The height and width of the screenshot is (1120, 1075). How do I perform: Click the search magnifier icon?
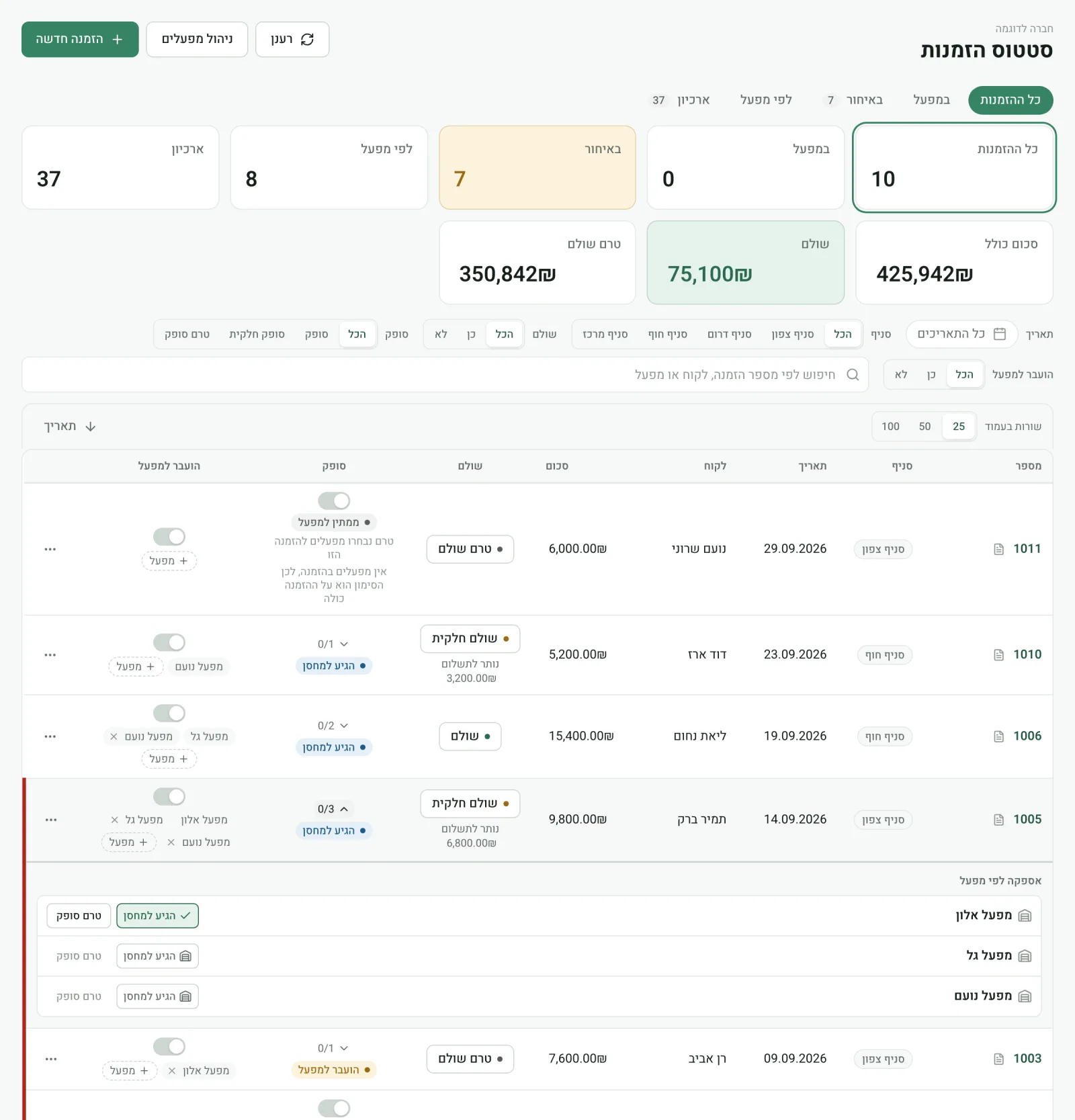point(853,374)
